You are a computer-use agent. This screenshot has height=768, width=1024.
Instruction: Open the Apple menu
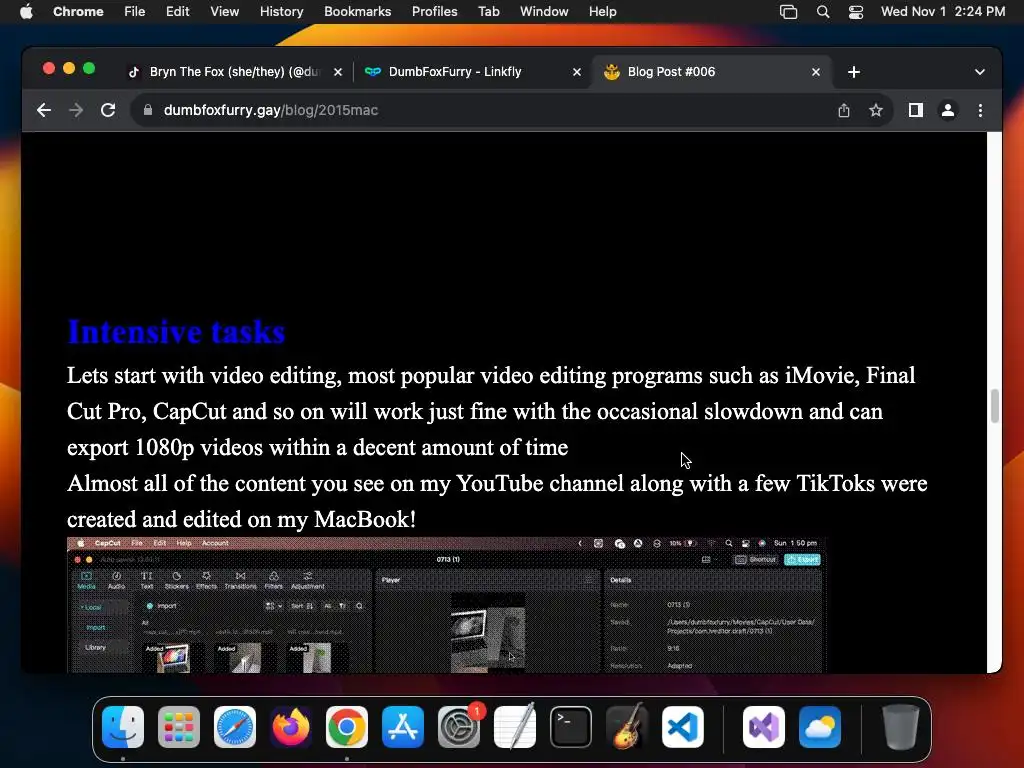26,12
